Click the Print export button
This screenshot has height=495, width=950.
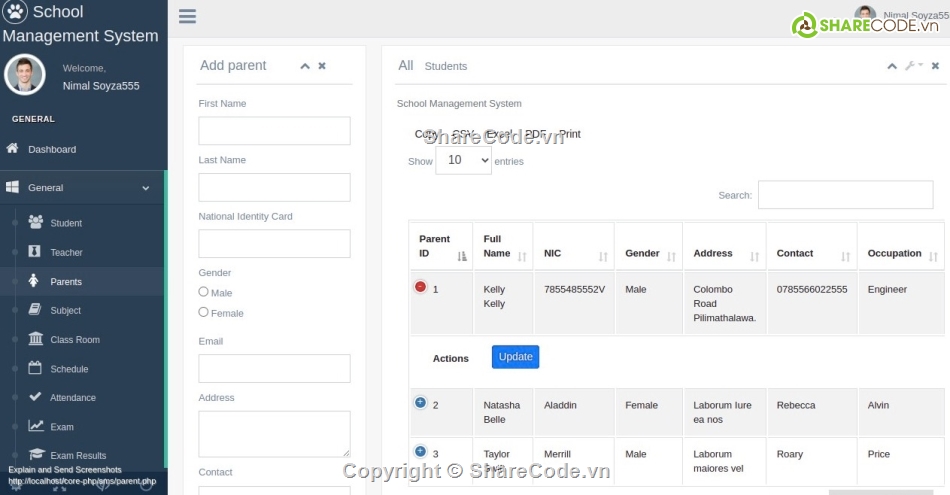(x=569, y=134)
